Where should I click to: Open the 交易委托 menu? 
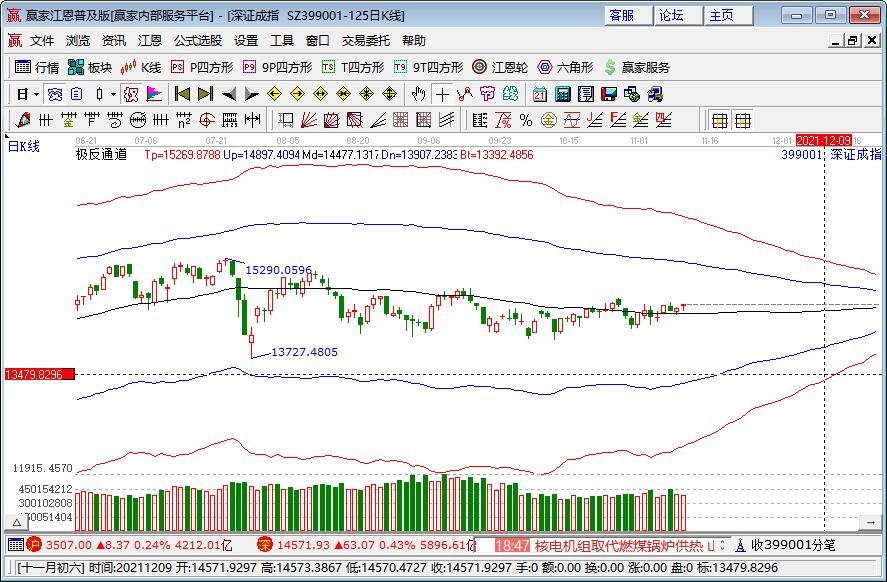365,41
